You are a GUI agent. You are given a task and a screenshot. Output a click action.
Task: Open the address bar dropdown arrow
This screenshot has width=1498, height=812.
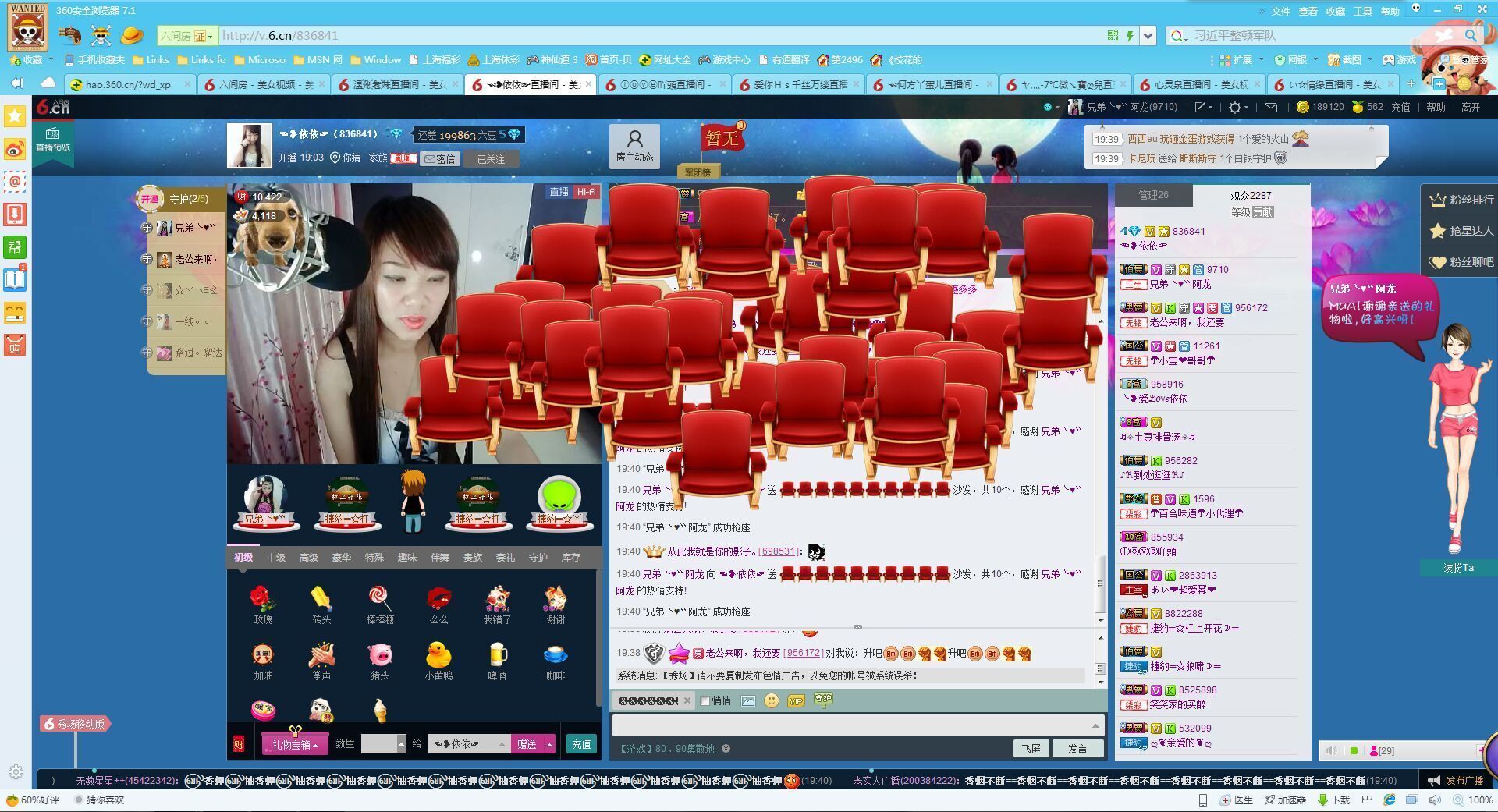tap(1148, 36)
